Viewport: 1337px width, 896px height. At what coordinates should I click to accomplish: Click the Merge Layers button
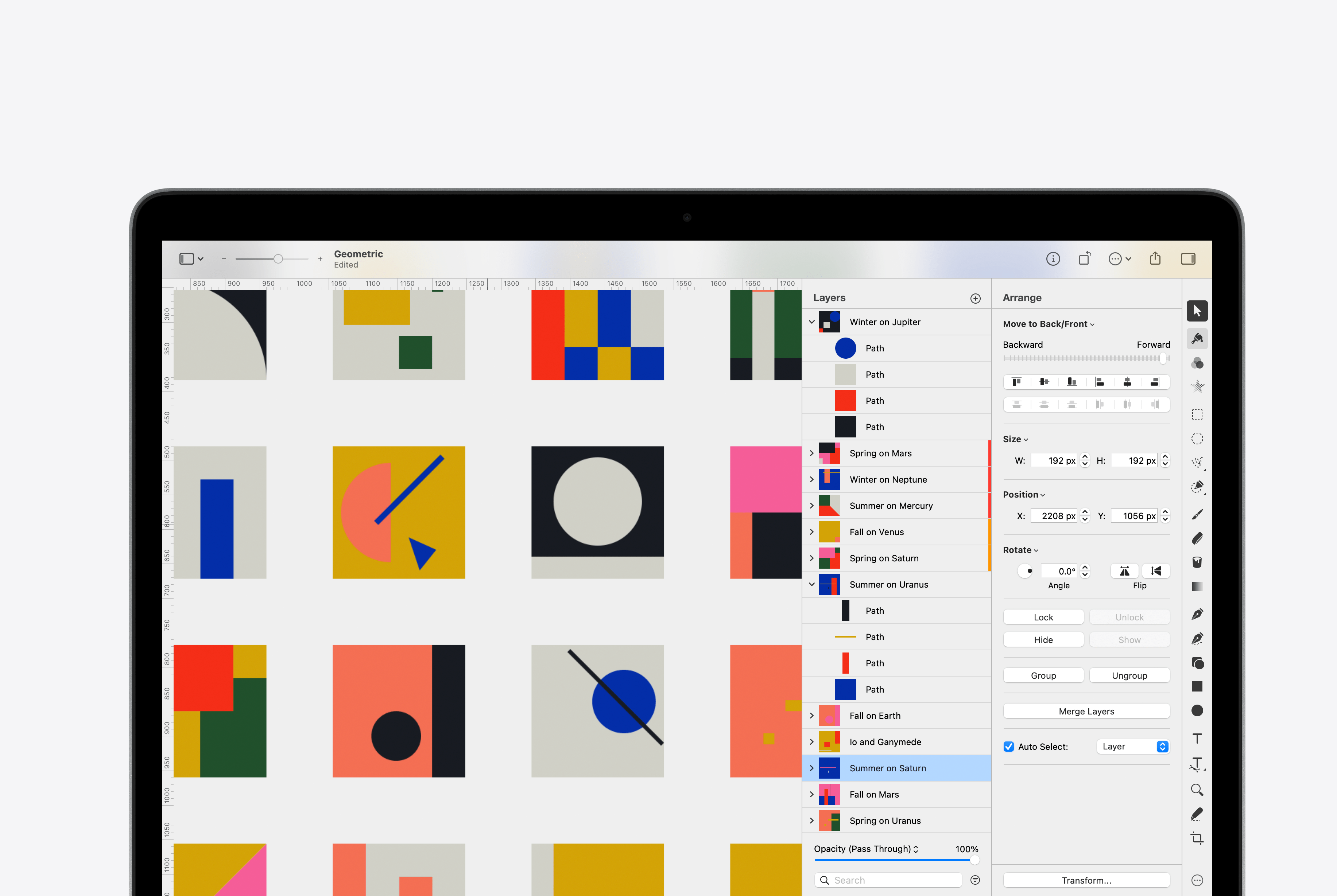pos(1086,712)
